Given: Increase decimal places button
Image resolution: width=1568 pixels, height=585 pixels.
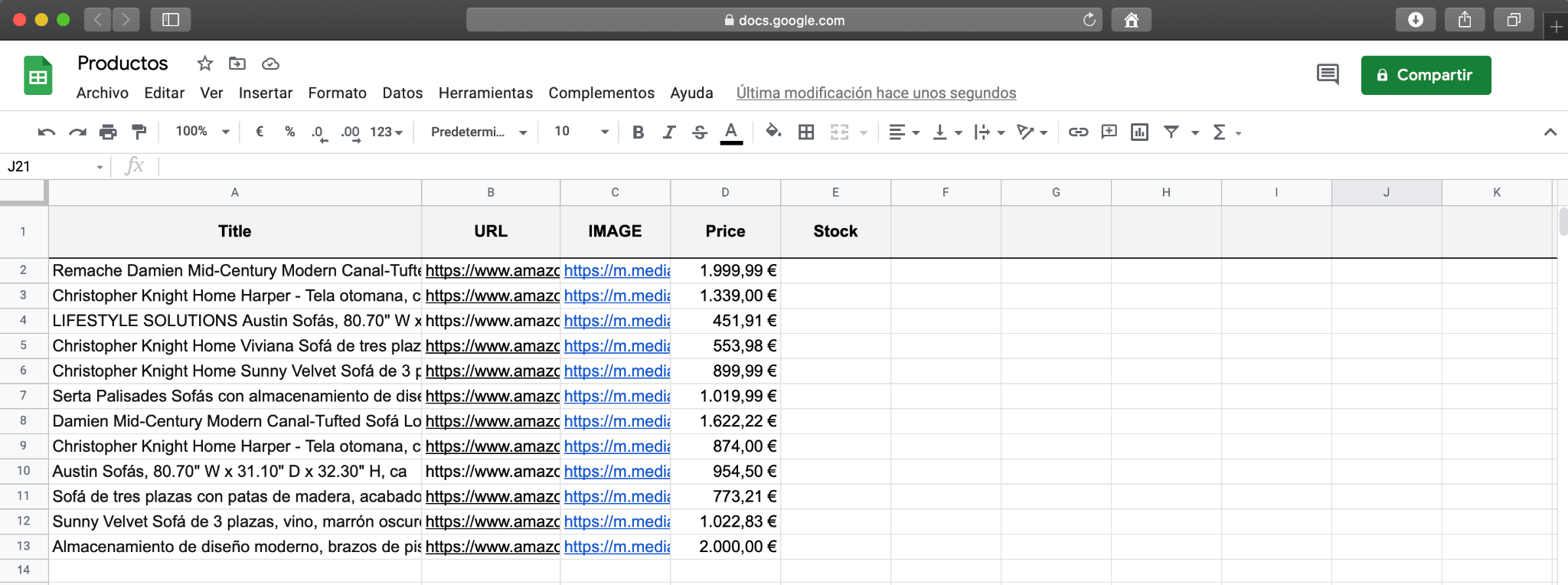Looking at the screenshot, I should 351,132.
